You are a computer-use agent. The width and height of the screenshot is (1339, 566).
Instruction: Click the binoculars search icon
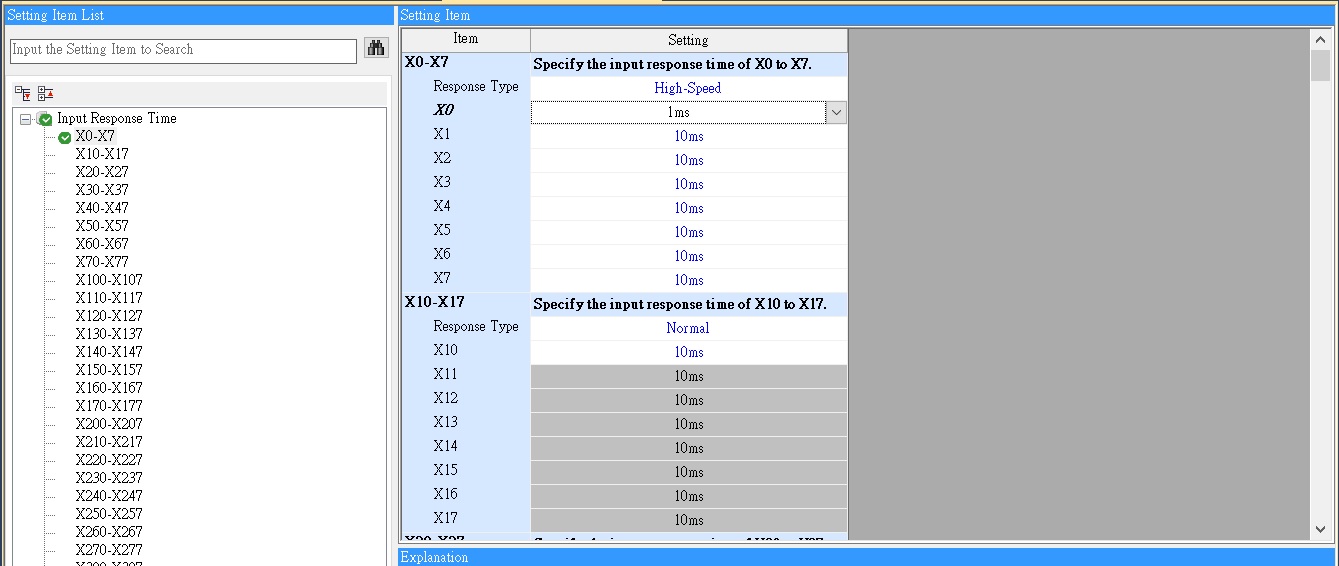pyautogui.click(x=376, y=48)
